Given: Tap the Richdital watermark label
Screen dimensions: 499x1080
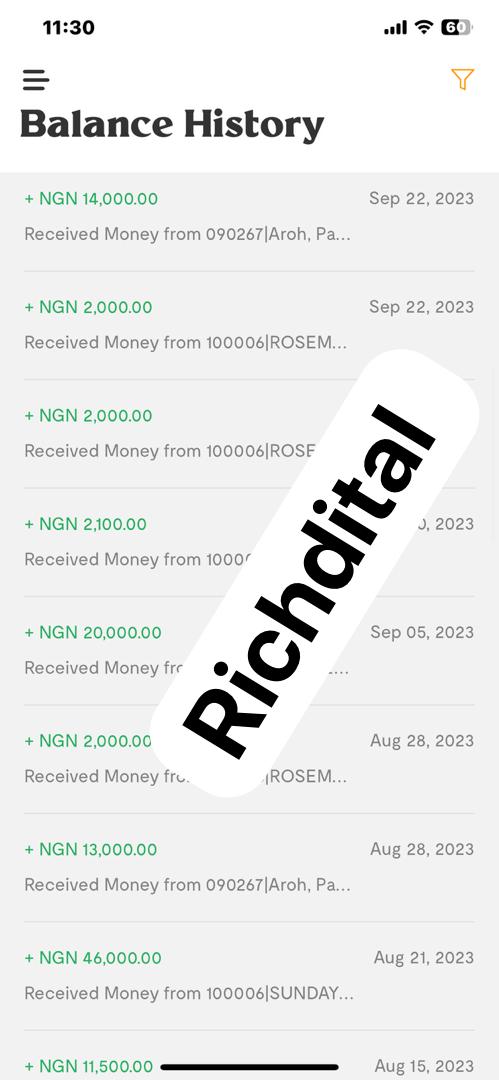Looking at the screenshot, I should click(x=314, y=573).
